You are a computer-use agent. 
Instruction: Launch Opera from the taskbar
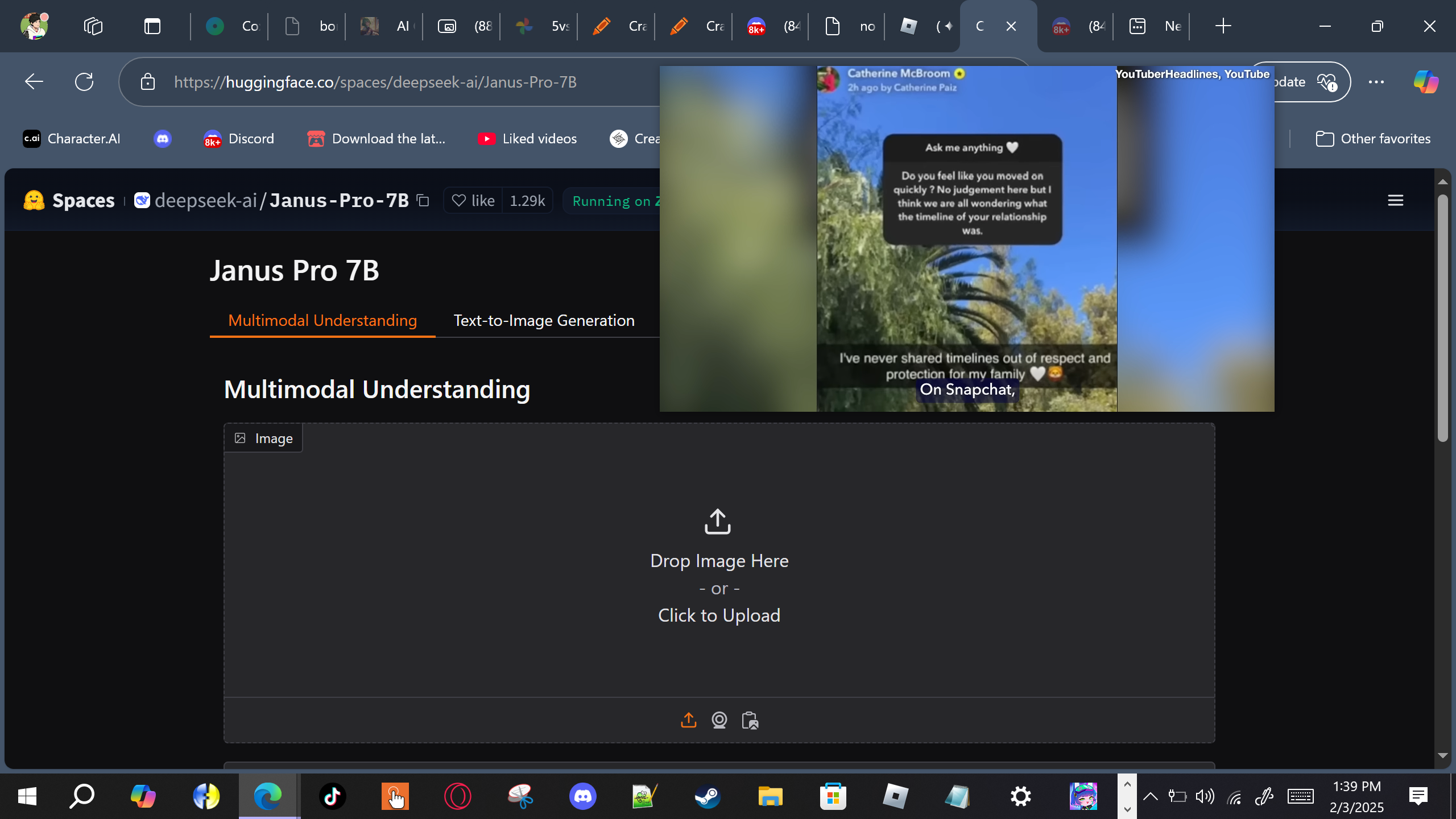coord(458,796)
